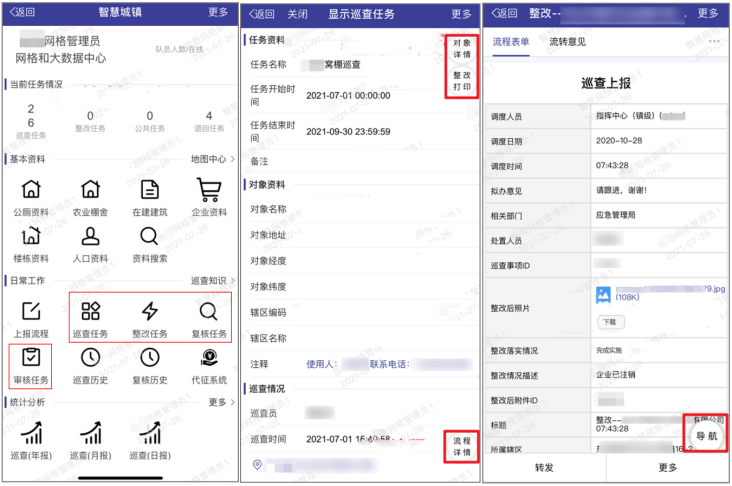Viewport: 732px width, 486px height.
Task: Select 整改情况描述 value 企业已注销
Action: [615, 374]
